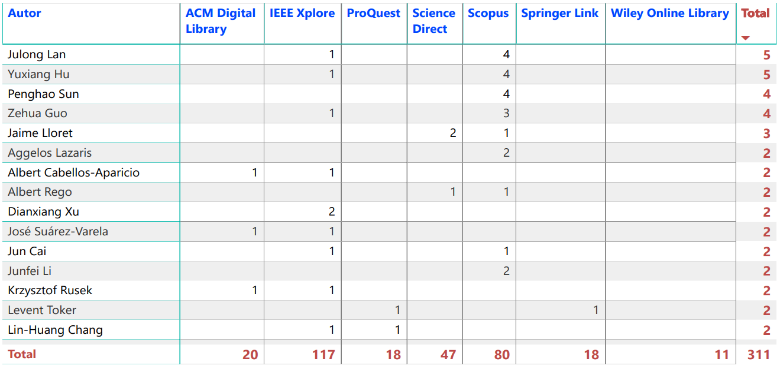Click the sort arrow under Total header
The height and width of the screenshot is (366, 780).
point(745,38)
